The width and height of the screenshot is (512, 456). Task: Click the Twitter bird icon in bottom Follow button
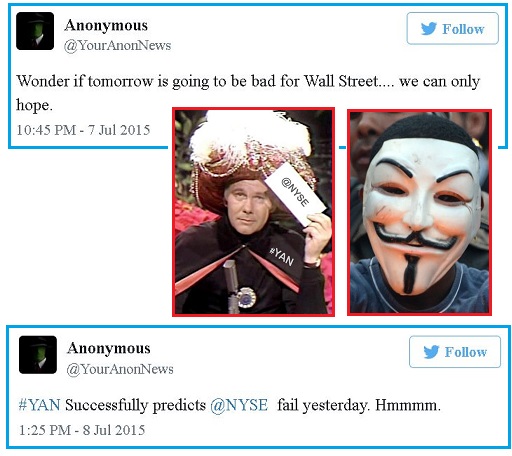(431, 352)
